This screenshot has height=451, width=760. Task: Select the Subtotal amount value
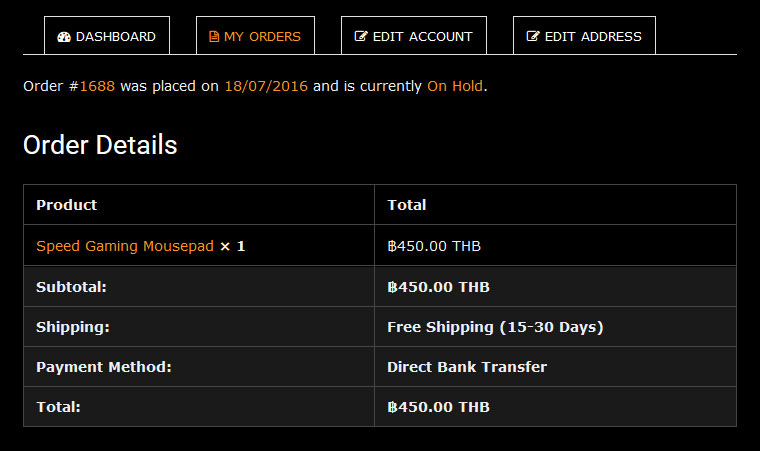pyautogui.click(x=438, y=287)
